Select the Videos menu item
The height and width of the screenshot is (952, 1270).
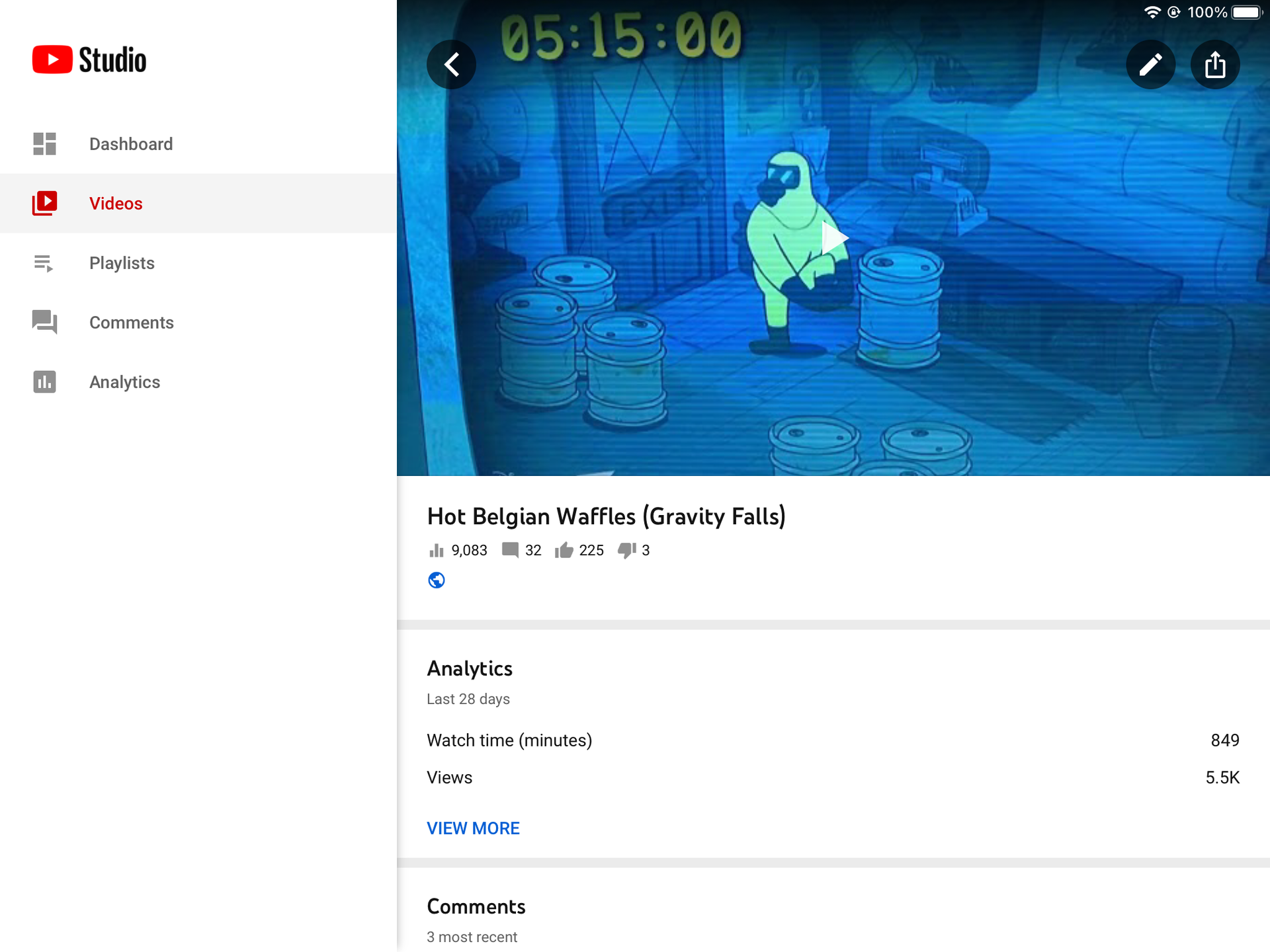(198, 203)
